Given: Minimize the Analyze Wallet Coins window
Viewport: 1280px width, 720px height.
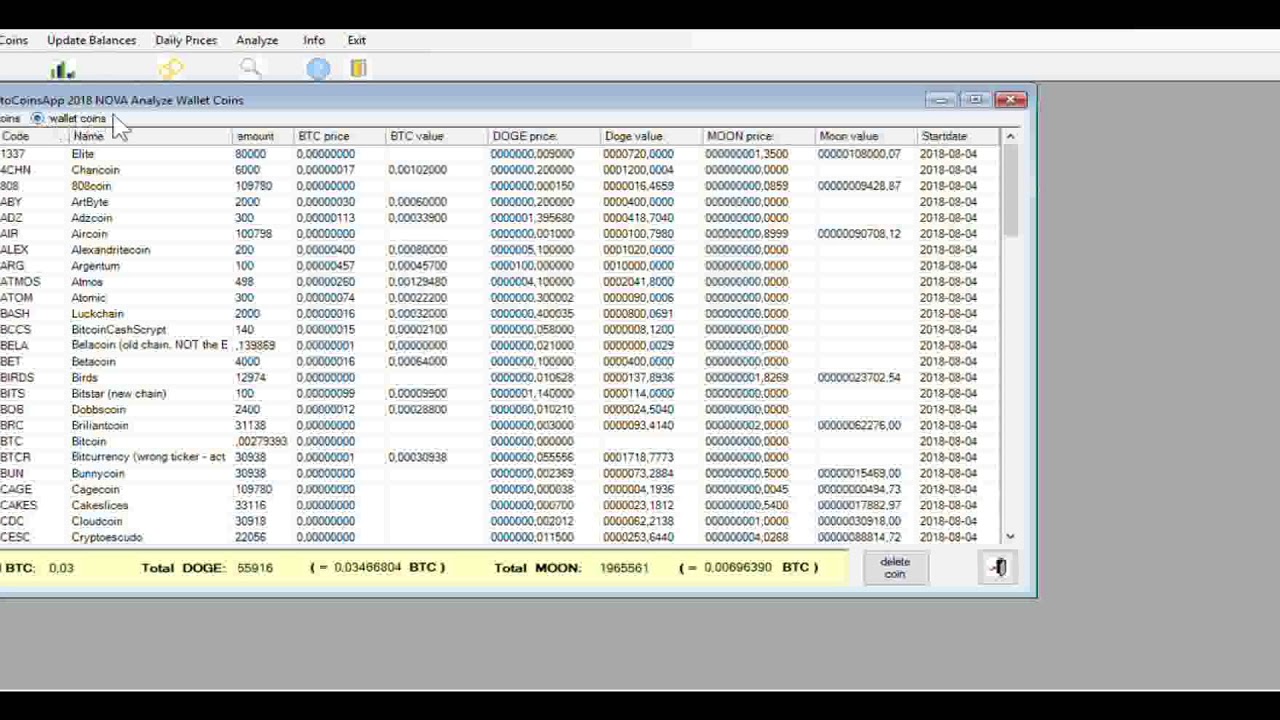Looking at the screenshot, I should 940,100.
